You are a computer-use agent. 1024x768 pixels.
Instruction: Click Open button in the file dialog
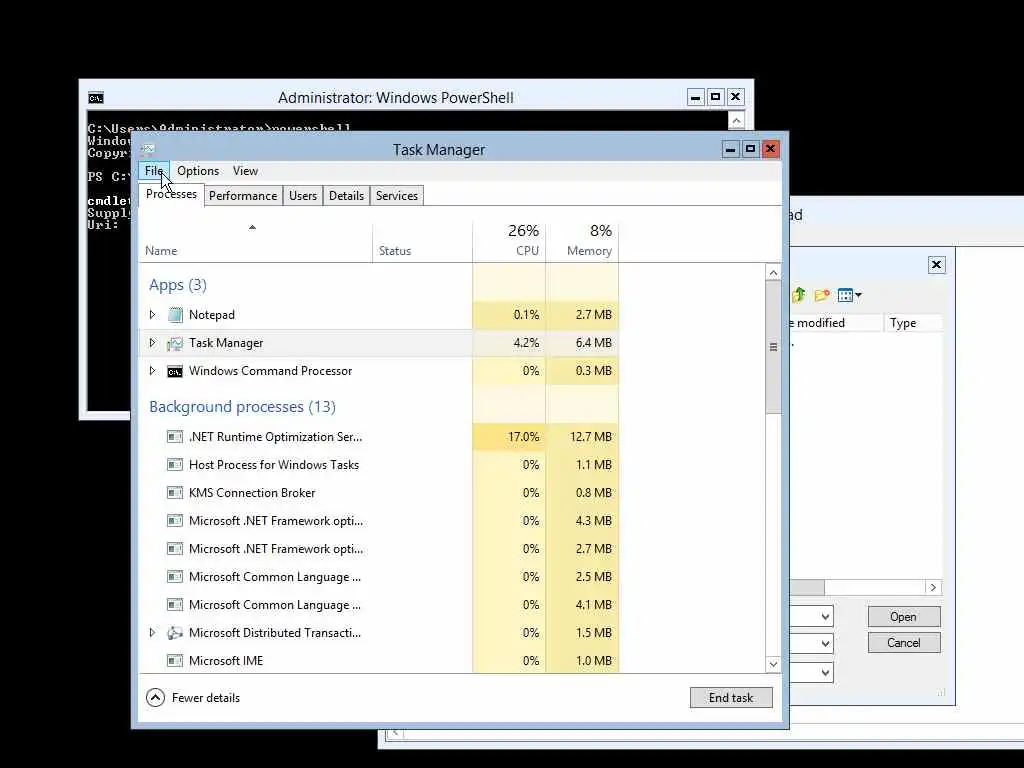[x=904, y=617]
